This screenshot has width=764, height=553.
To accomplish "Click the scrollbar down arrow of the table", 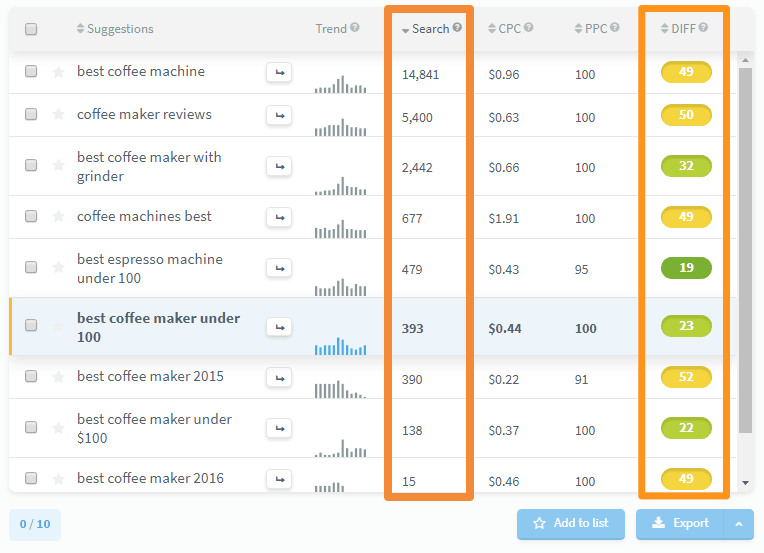I will tap(744, 482).
